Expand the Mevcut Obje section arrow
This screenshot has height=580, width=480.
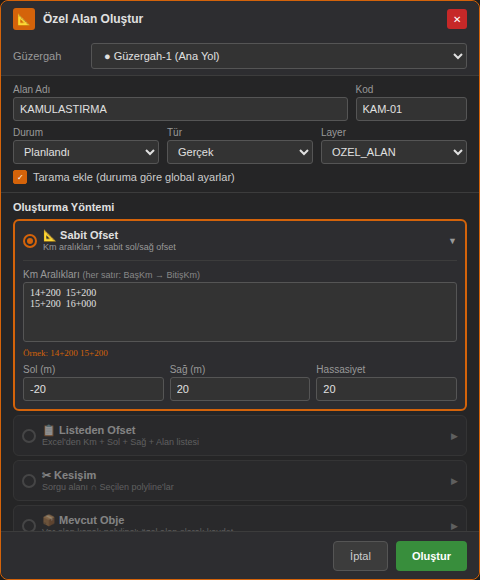point(454,526)
